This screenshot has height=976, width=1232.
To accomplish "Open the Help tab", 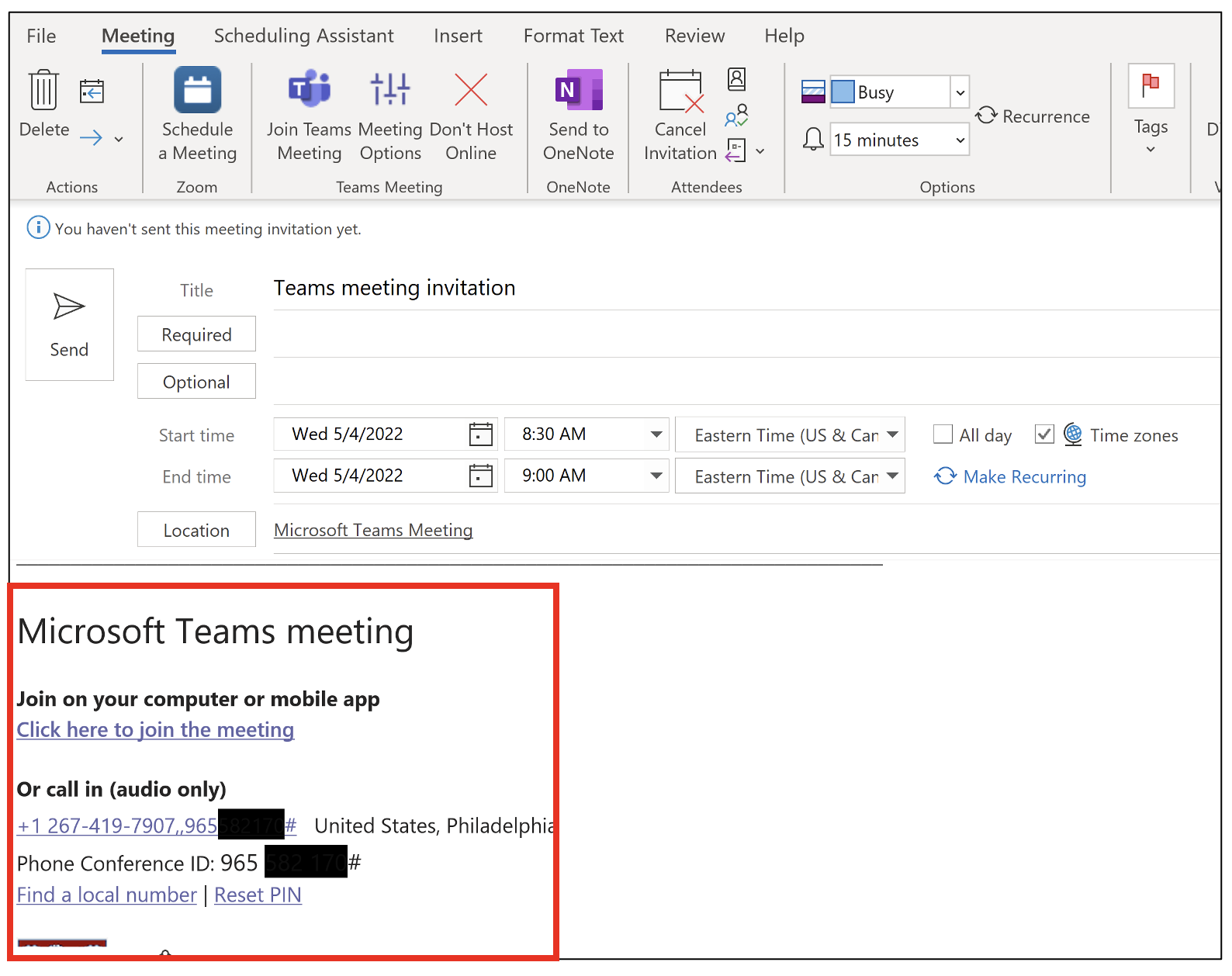I will click(784, 36).
